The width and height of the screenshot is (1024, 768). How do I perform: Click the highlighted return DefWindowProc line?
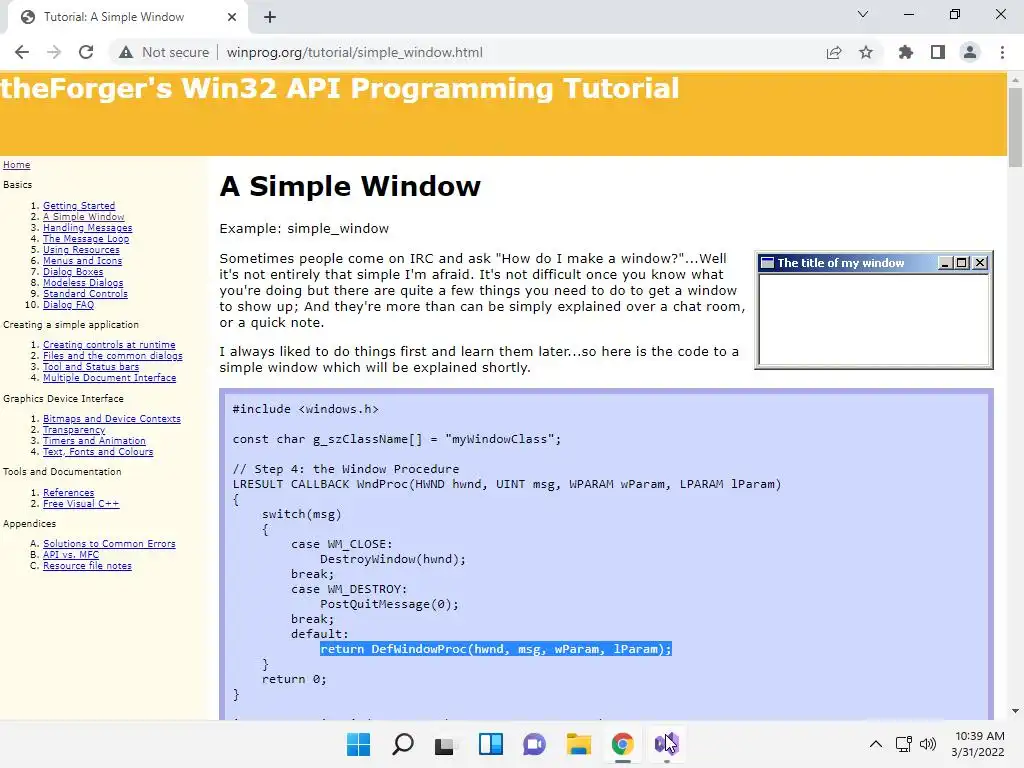[496, 649]
